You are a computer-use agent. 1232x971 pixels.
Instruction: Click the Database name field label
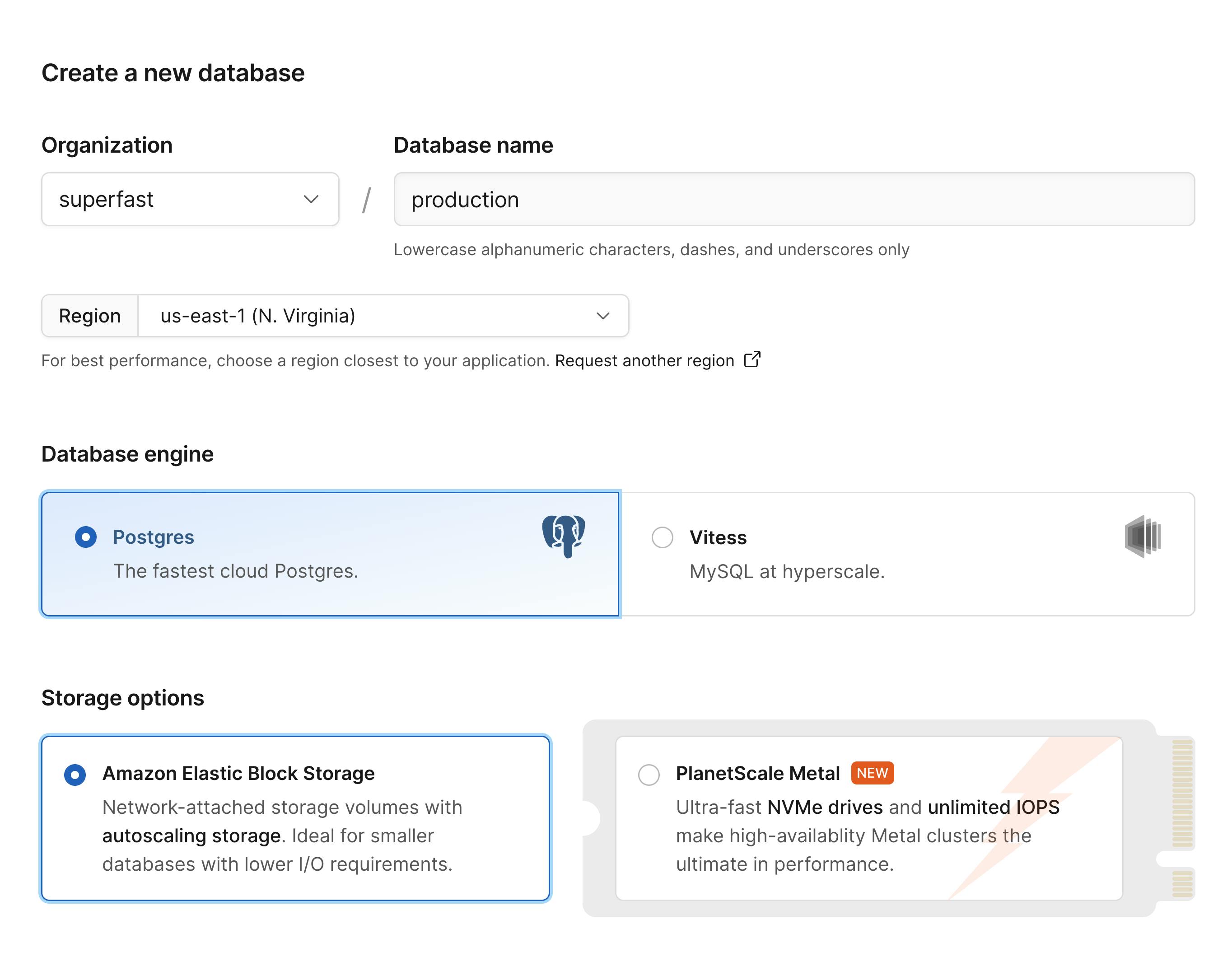click(x=473, y=145)
